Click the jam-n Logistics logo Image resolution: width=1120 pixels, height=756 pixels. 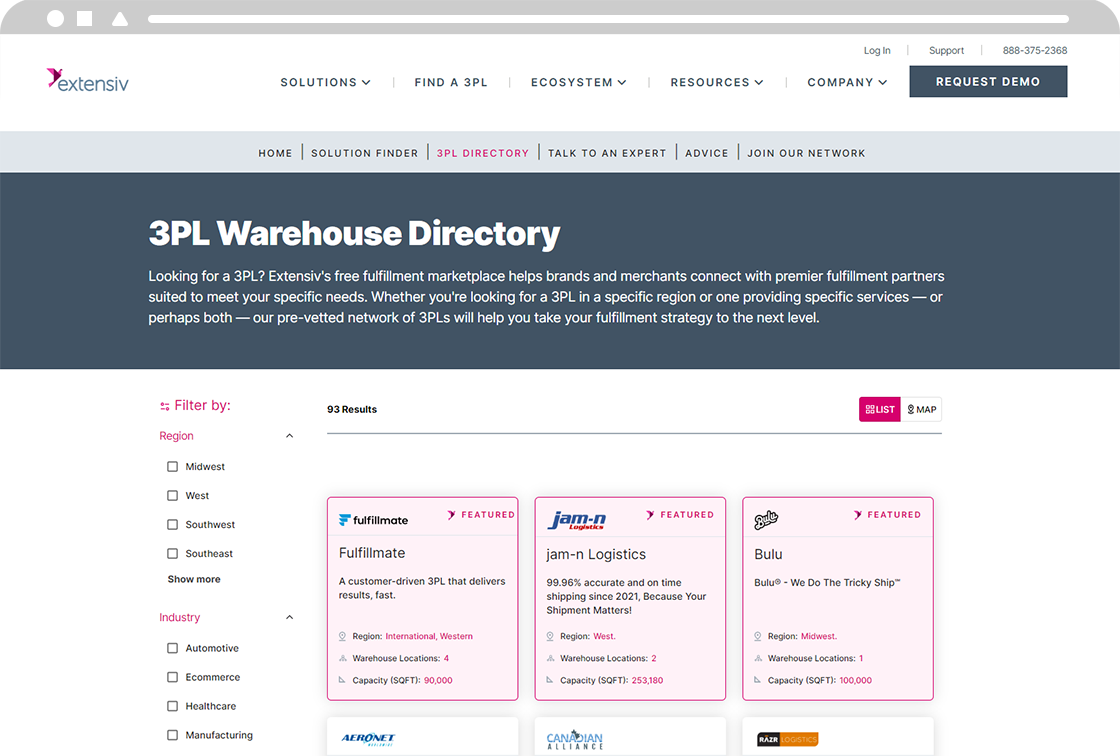(x=576, y=520)
